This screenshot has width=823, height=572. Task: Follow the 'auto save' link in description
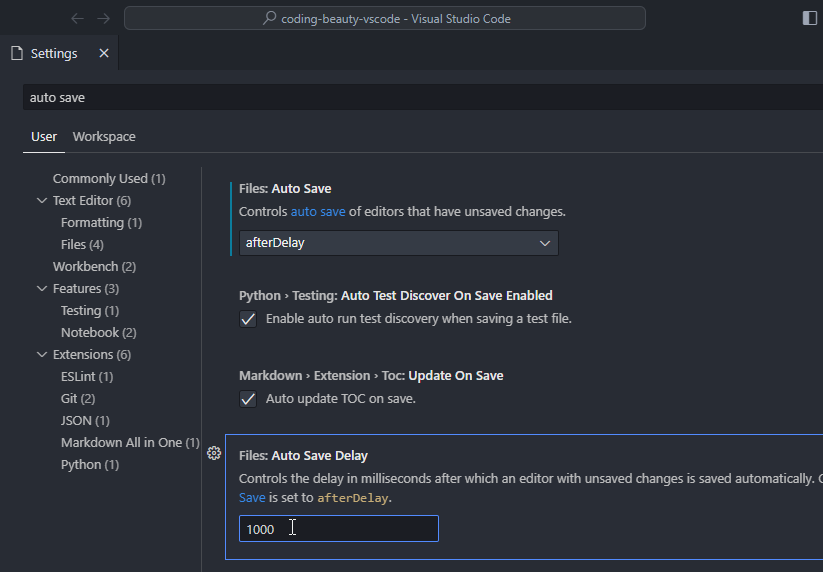tap(318, 212)
